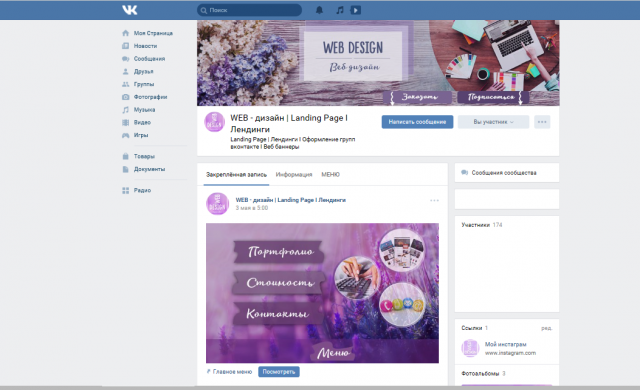The width and height of the screenshot is (640, 390).
Task: Open post author WEB - дизайн link
Action: [291, 200]
